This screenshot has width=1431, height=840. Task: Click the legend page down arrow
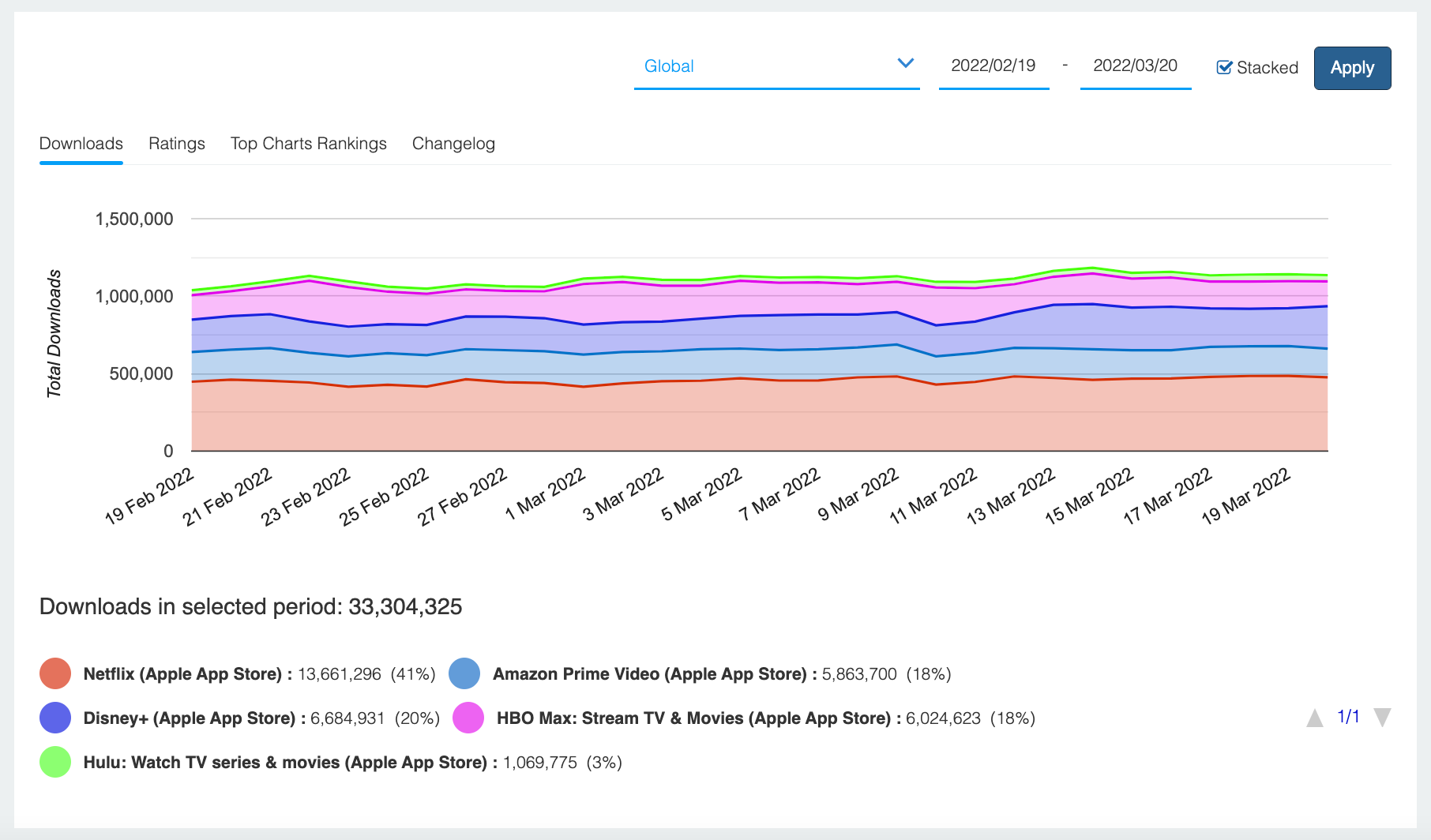1382,718
